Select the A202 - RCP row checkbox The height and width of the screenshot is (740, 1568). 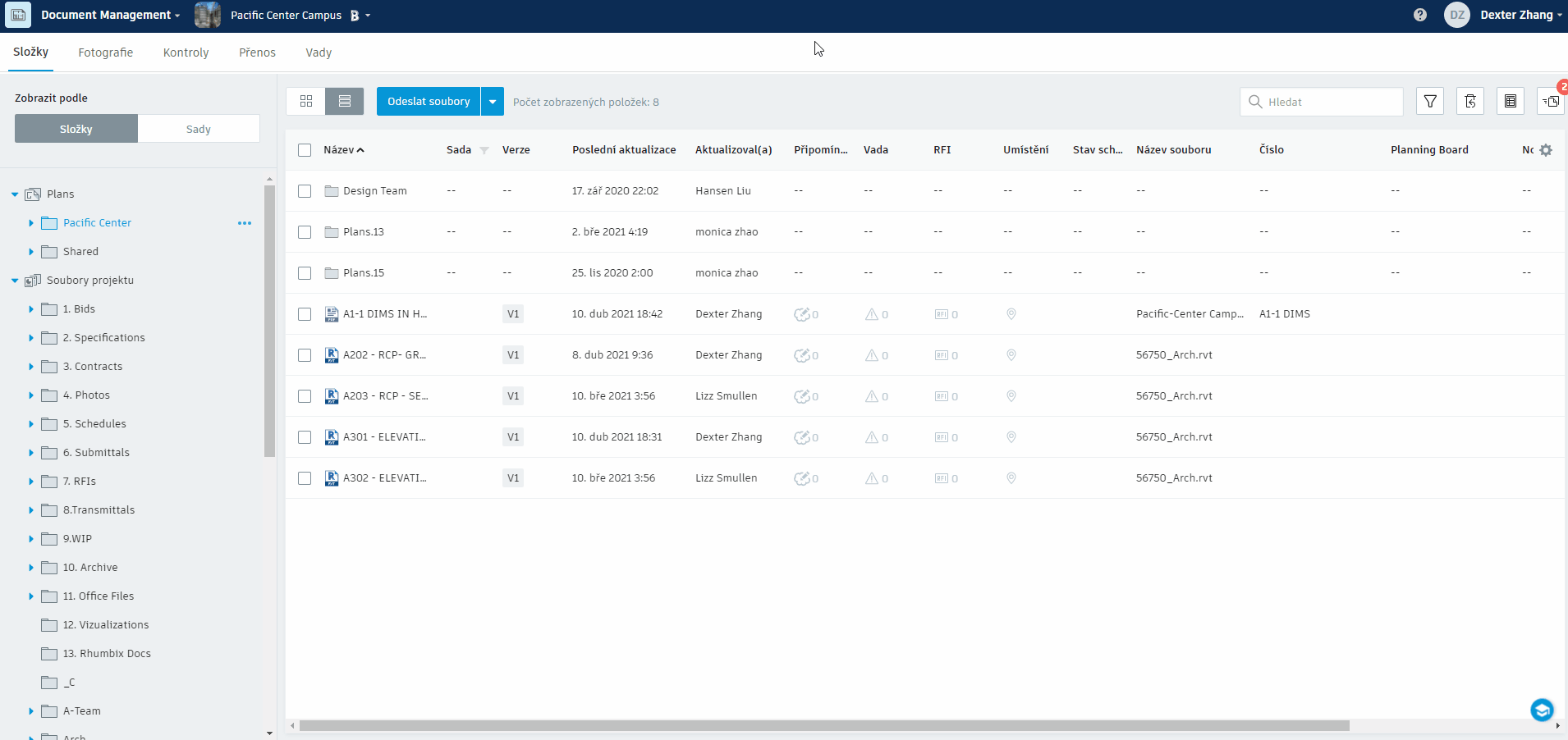pos(305,355)
